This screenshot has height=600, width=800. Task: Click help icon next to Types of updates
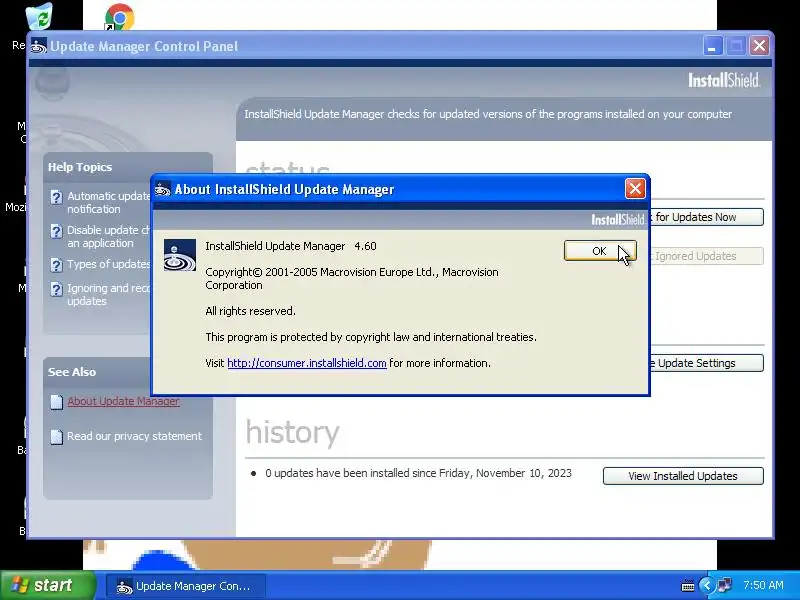(56, 265)
